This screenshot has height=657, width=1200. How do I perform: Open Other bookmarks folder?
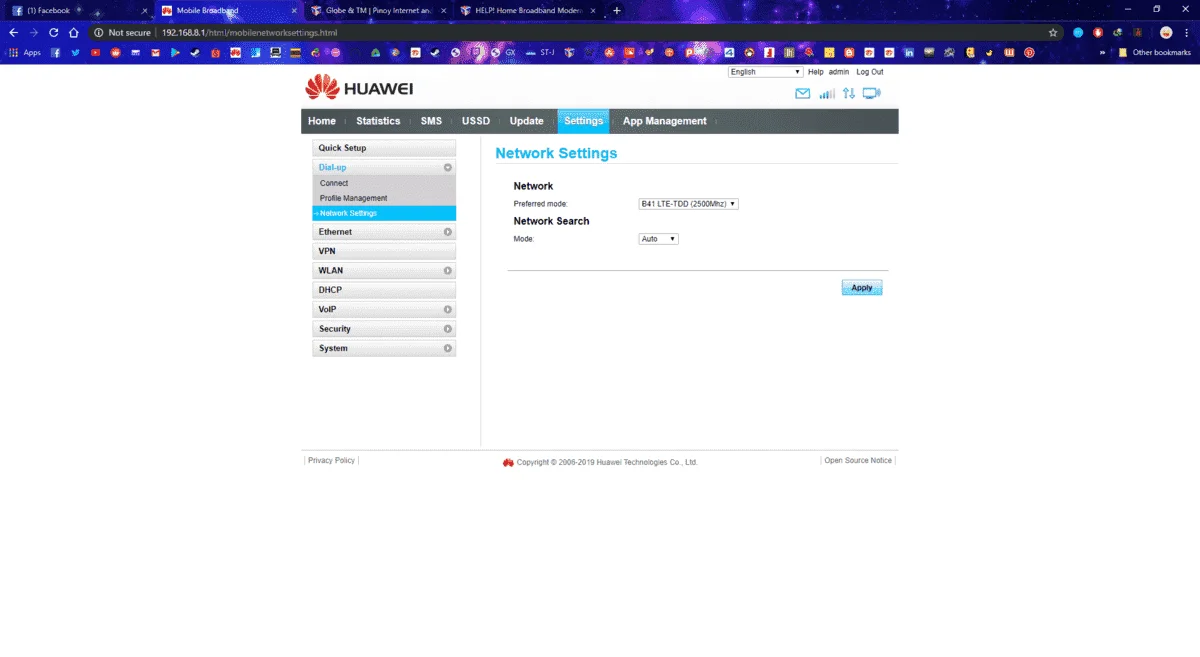click(1155, 52)
